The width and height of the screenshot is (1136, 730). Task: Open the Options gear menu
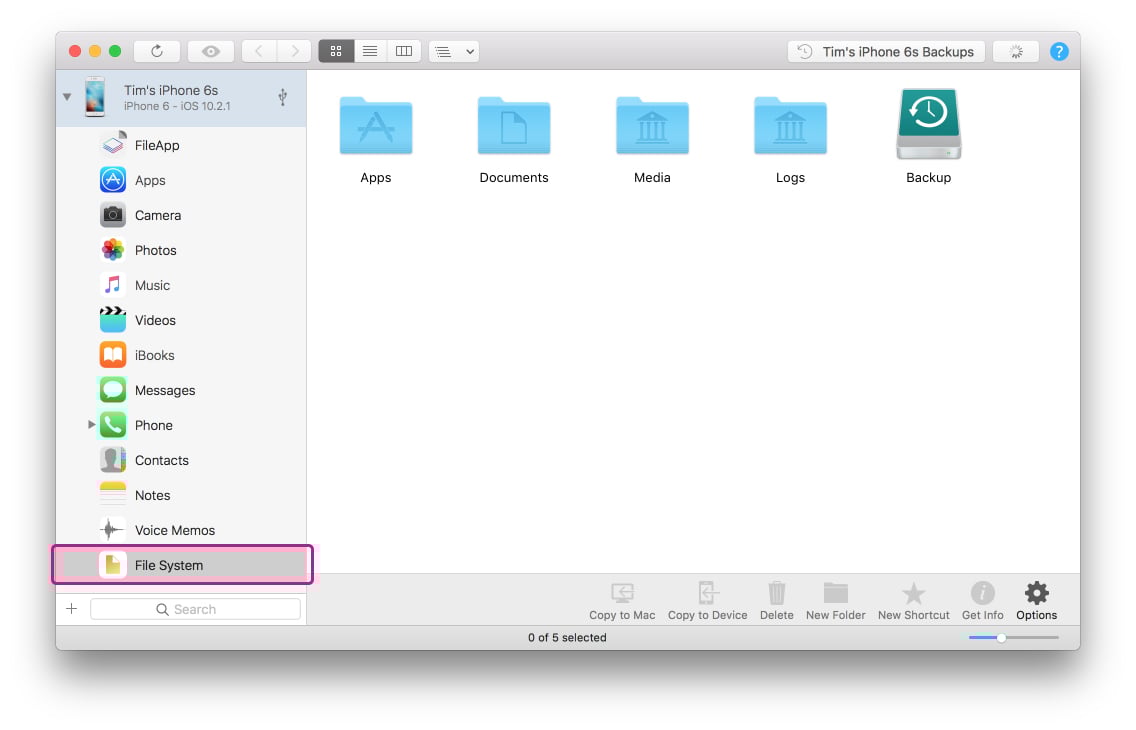1037,602
